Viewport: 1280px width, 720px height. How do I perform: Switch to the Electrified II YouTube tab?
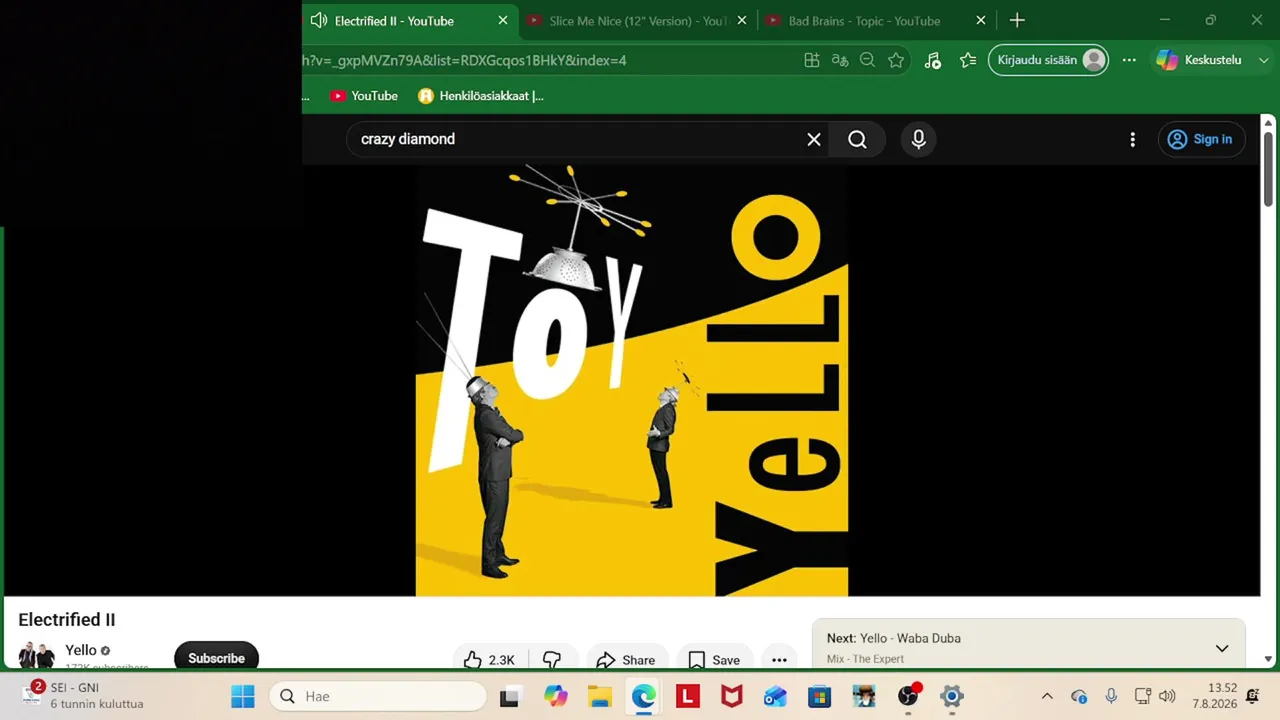coord(394,21)
